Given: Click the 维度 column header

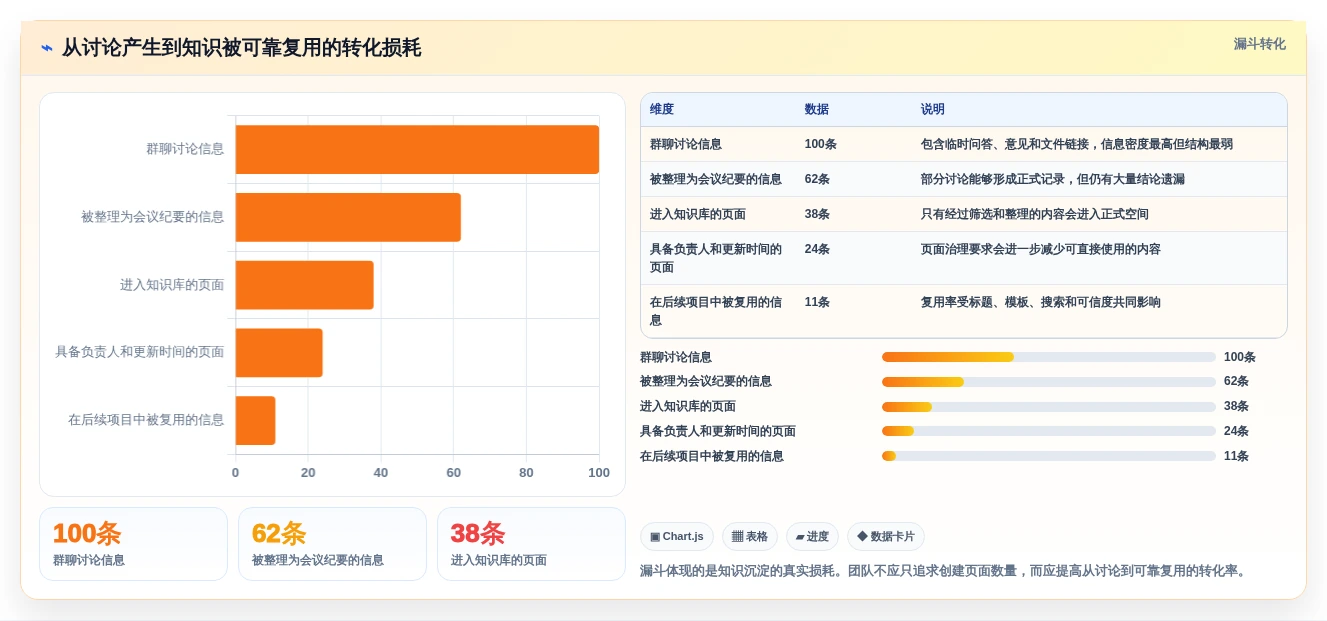Looking at the screenshot, I should coord(662,110).
